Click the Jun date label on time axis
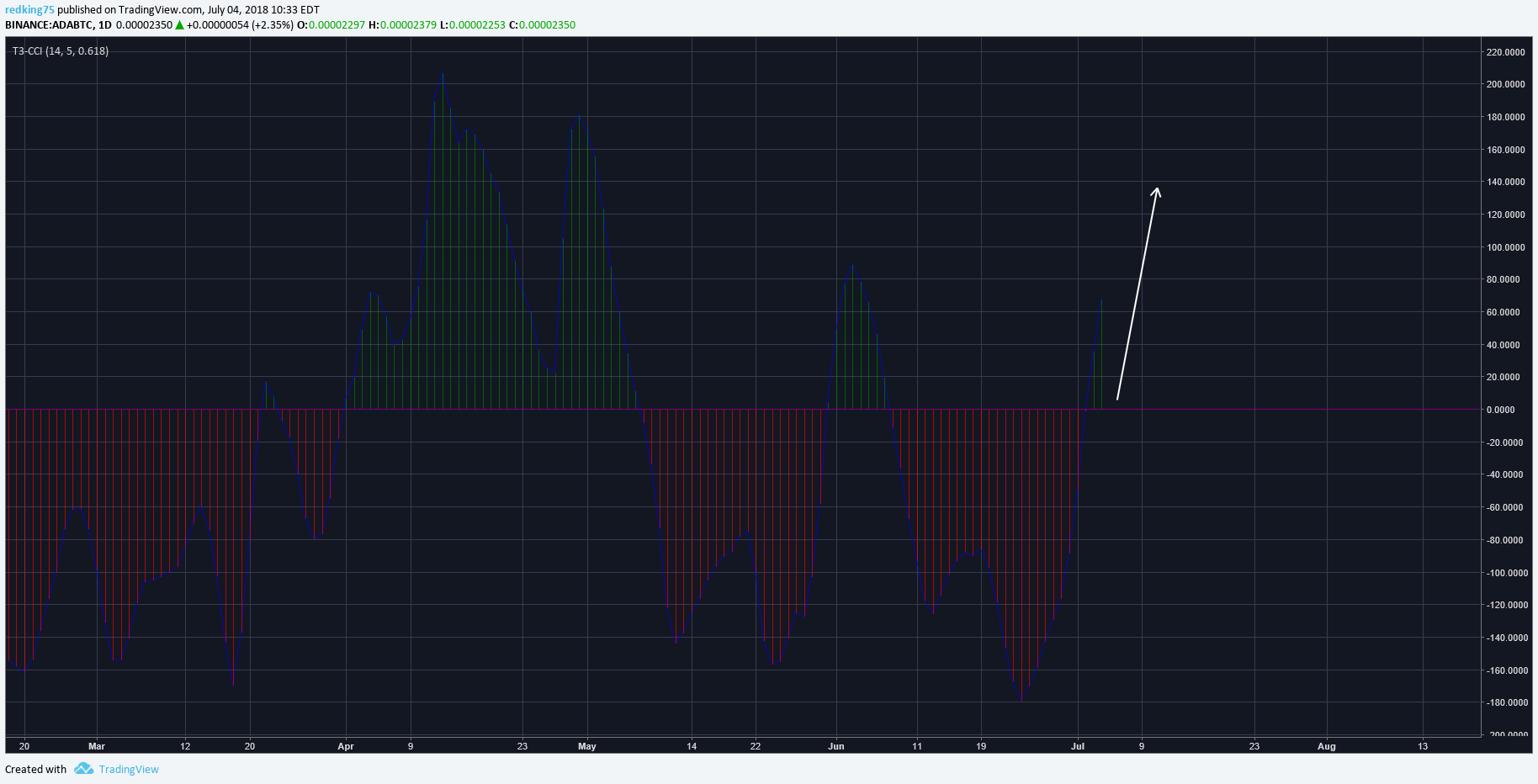 click(836, 746)
